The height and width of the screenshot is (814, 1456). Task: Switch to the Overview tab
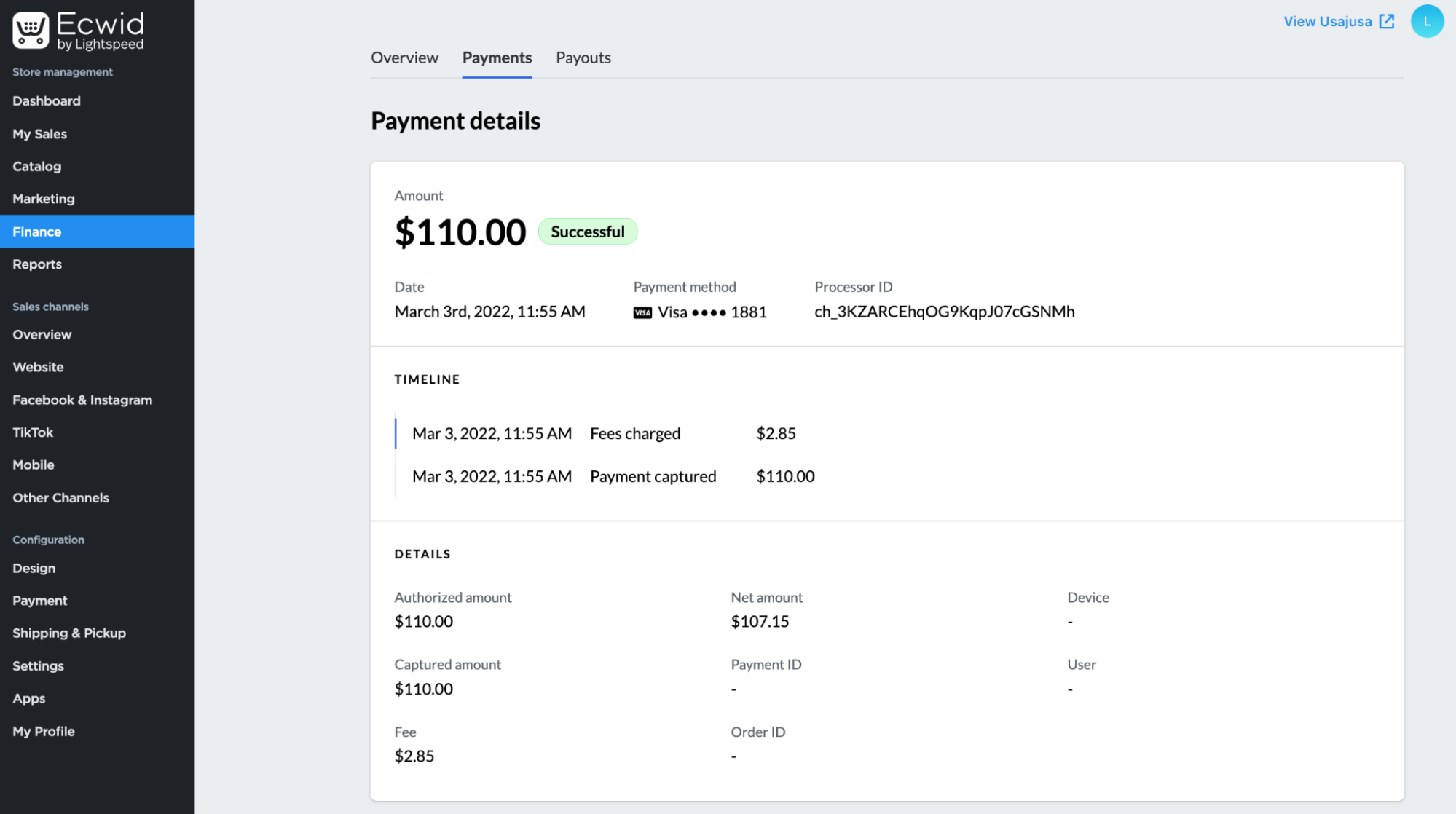pyautogui.click(x=404, y=58)
